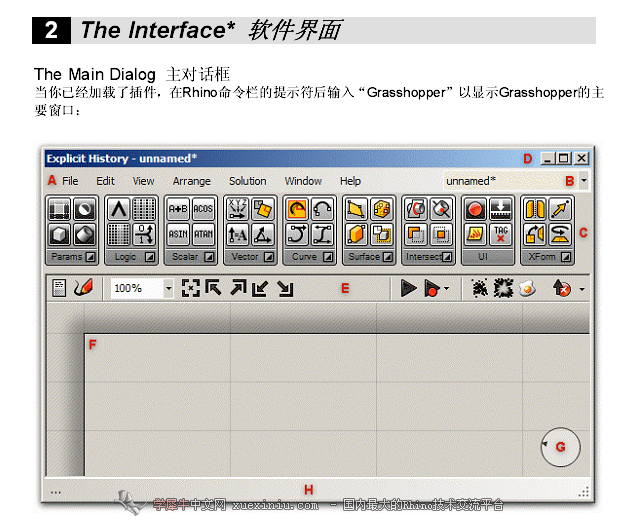Click the white cube icon in Params
This screenshot has width=620, height=525.
59,234
